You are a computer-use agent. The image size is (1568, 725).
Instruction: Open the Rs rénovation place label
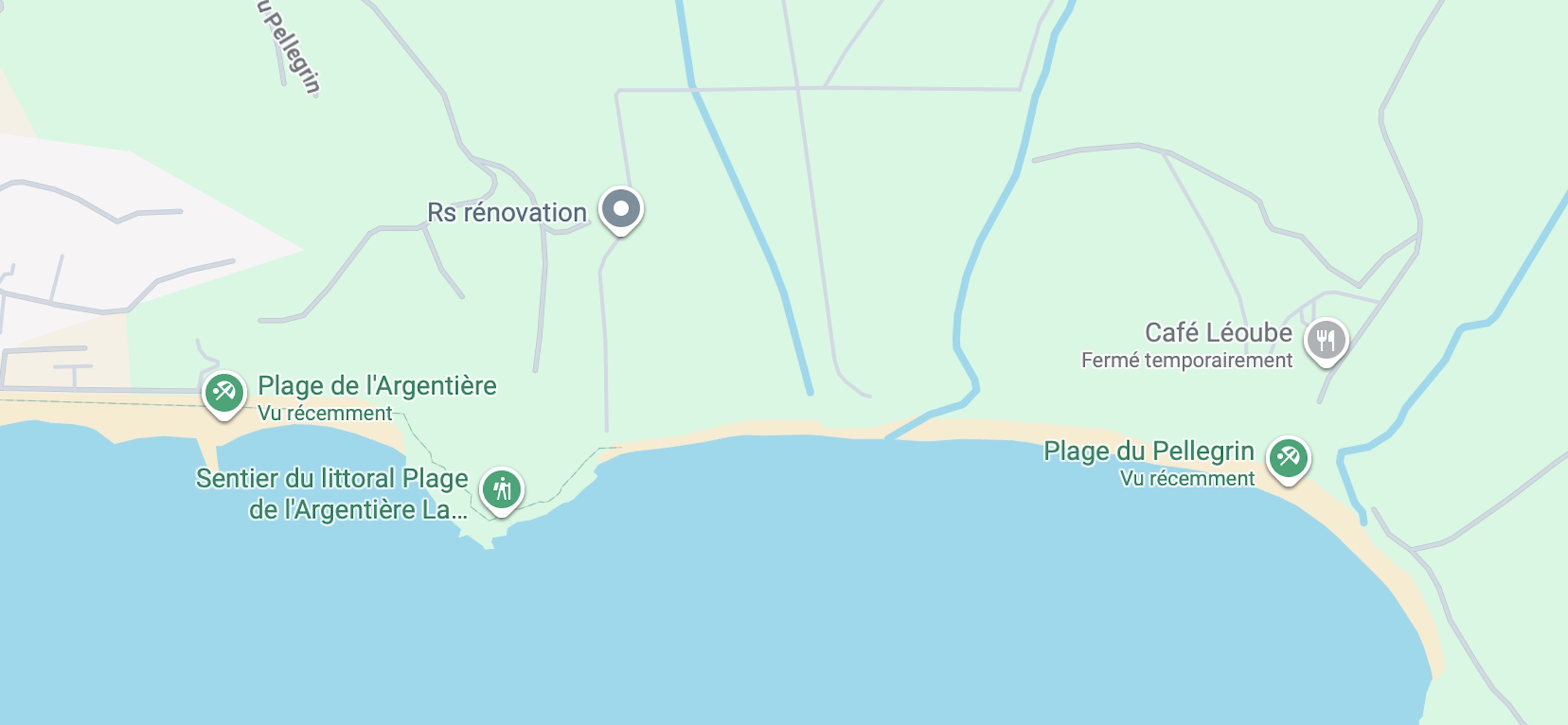click(507, 212)
